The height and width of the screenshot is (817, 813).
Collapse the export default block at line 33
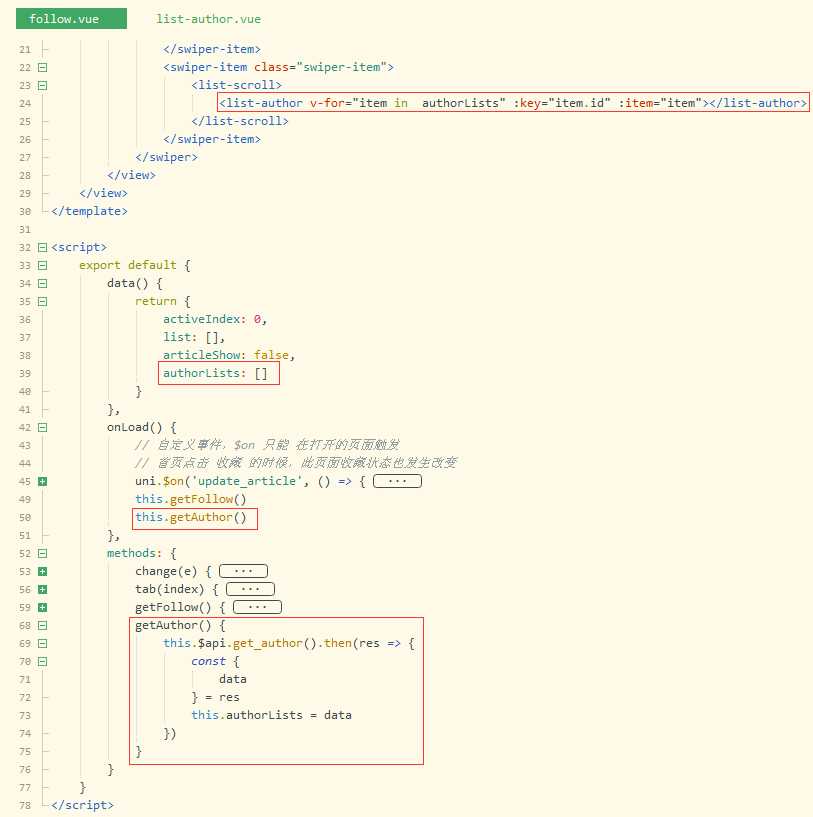pyautogui.click(x=43, y=266)
